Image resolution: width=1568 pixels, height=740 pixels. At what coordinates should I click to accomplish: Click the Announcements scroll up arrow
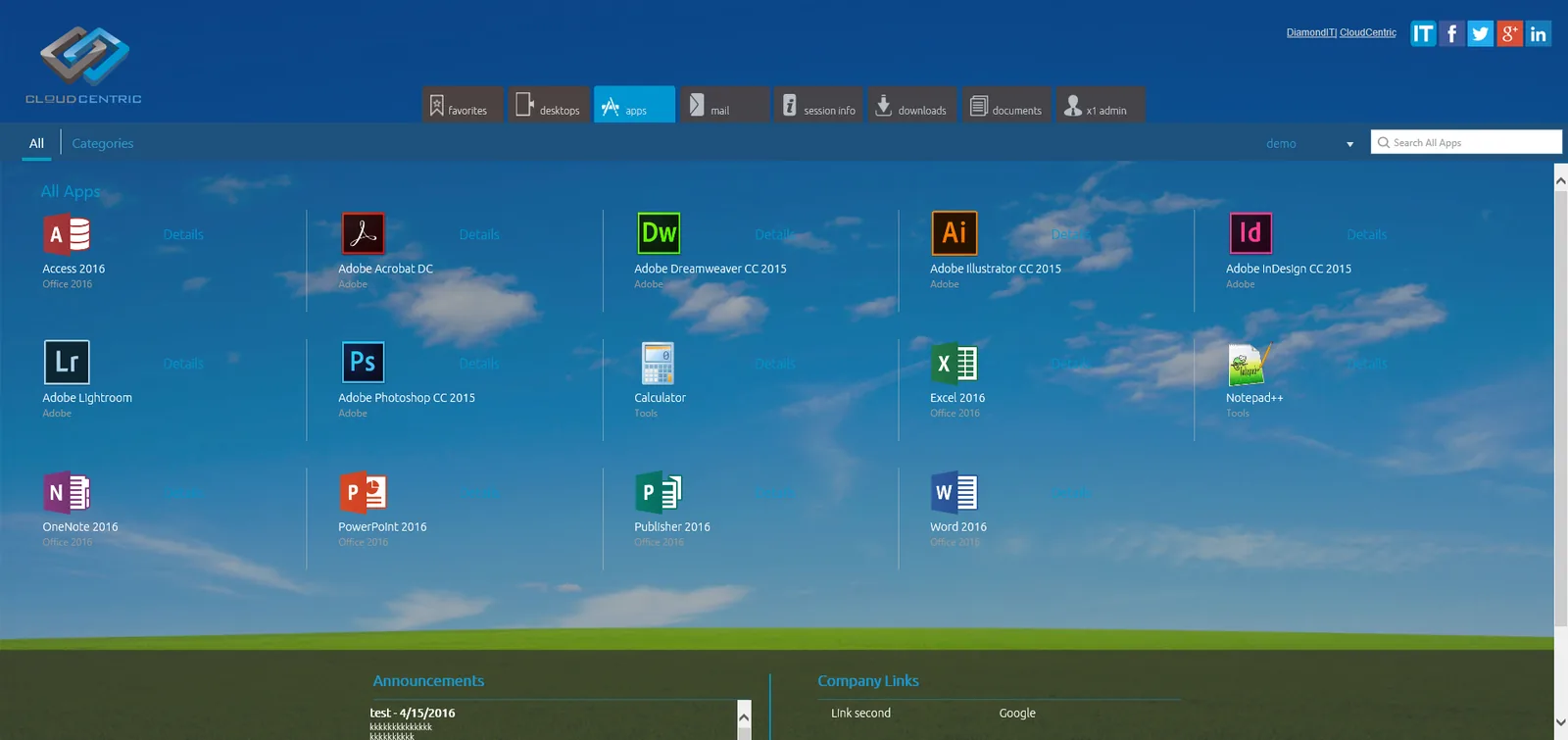[744, 716]
